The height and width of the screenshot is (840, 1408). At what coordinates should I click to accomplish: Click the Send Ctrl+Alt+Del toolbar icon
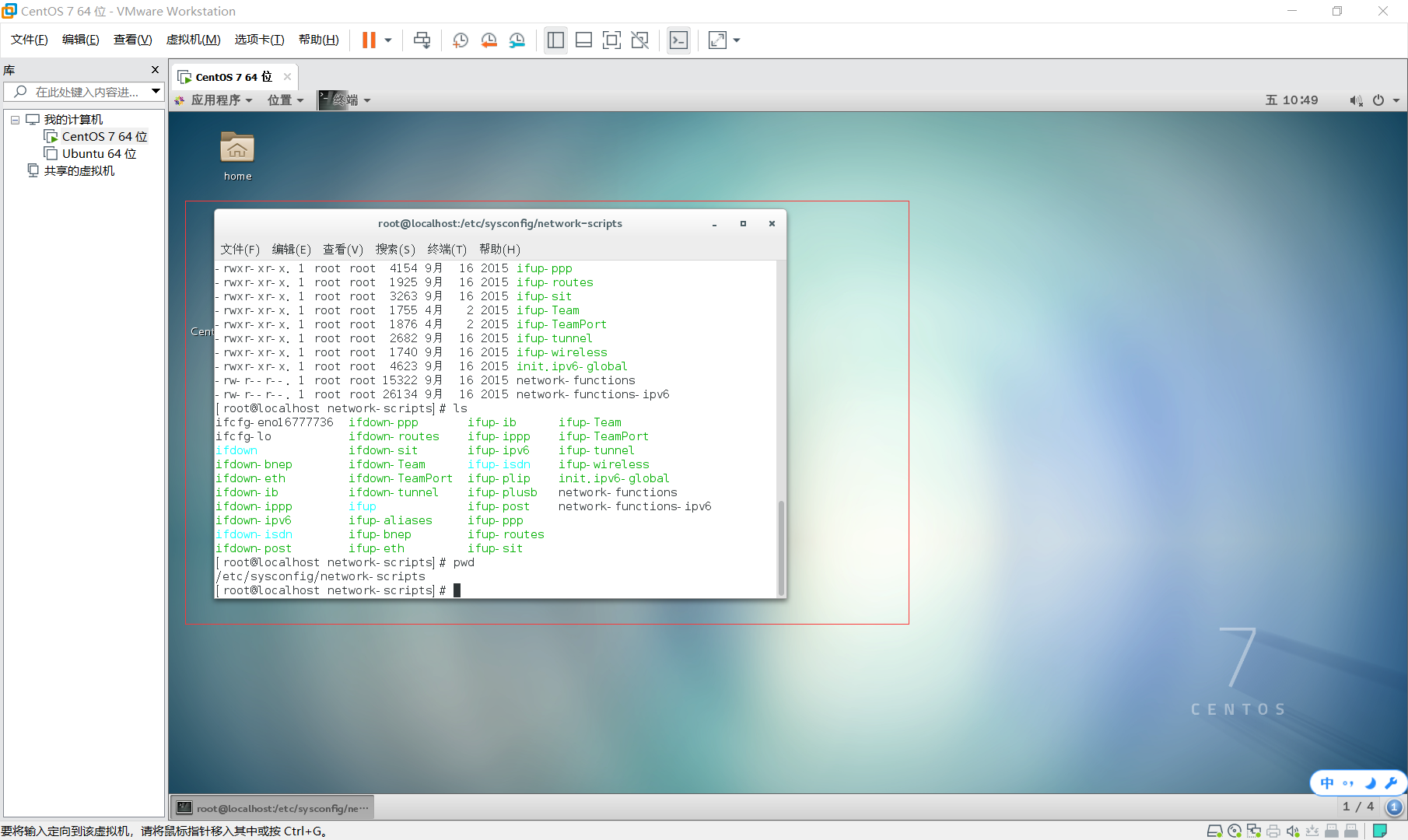422,40
